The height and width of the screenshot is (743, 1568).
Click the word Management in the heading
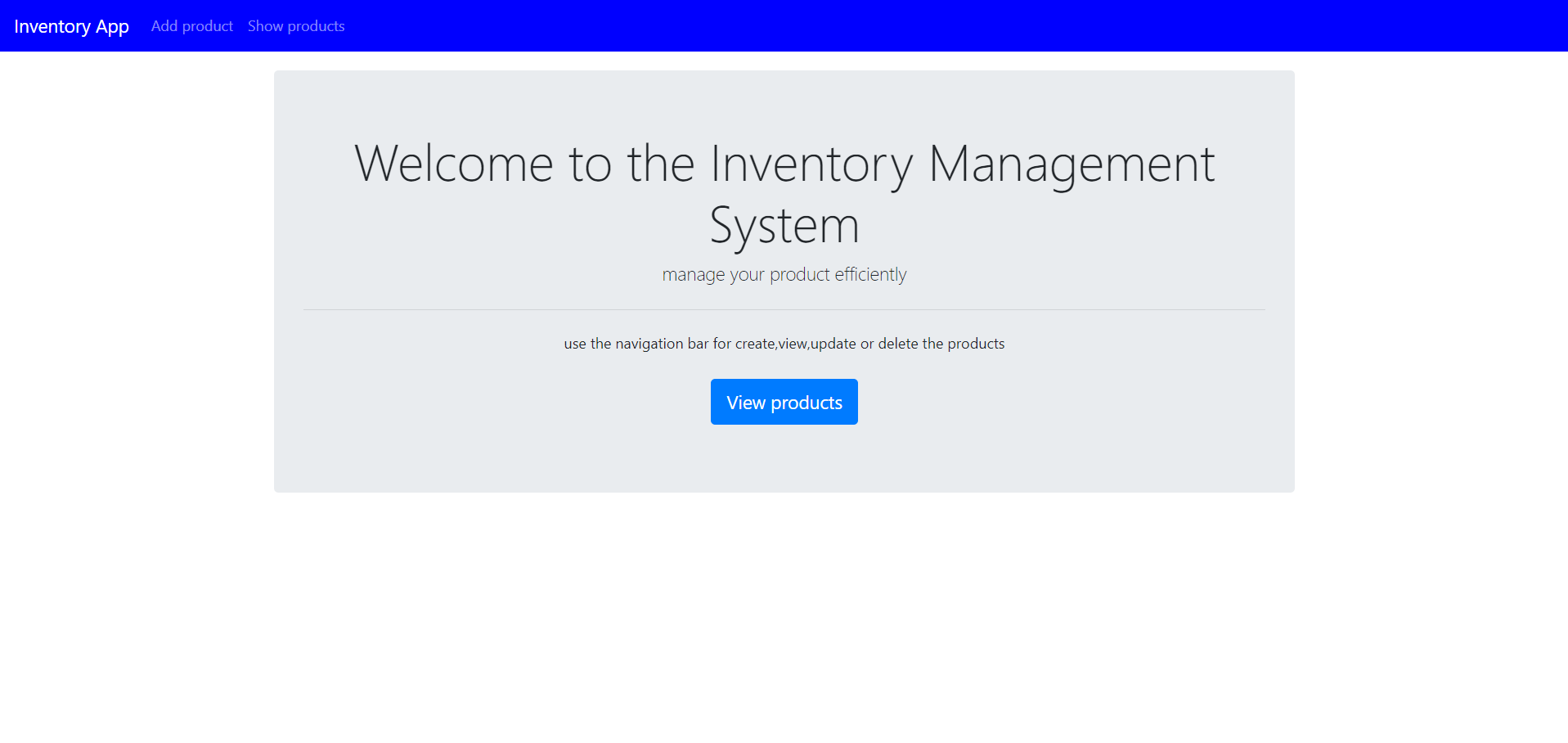tap(1072, 164)
